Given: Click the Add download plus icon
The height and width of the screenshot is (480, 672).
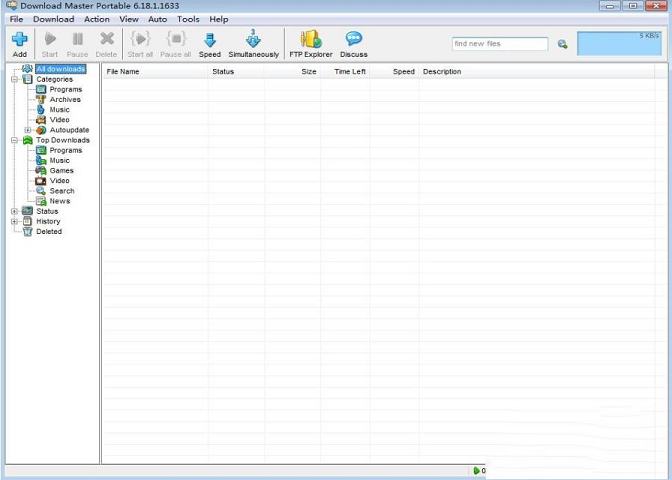Looking at the screenshot, I should 19,40.
